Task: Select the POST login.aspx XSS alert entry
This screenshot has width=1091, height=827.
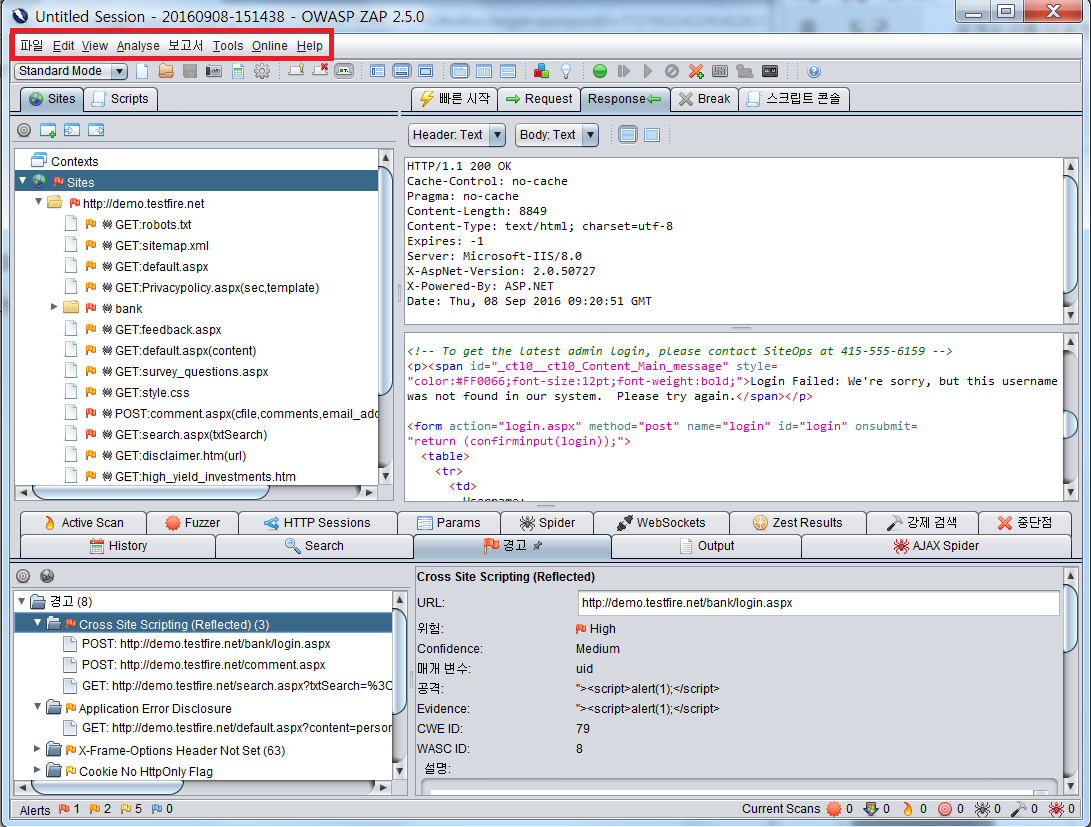Action: pyautogui.click(x=212, y=643)
